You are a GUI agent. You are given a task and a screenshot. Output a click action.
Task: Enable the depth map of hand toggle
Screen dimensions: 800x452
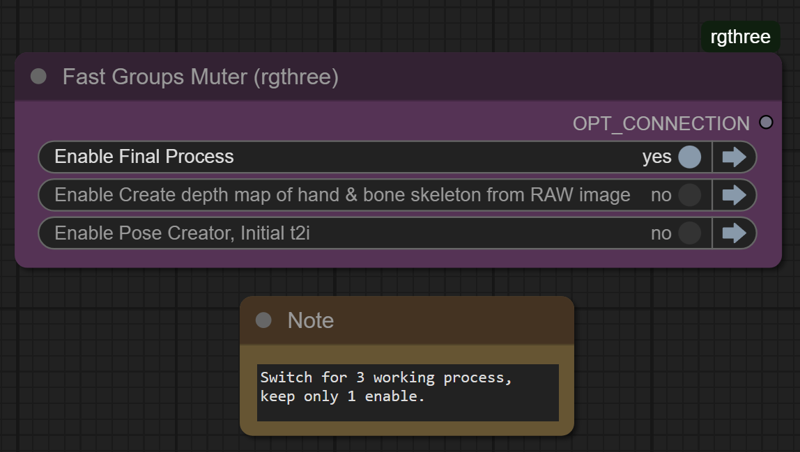(x=690, y=195)
